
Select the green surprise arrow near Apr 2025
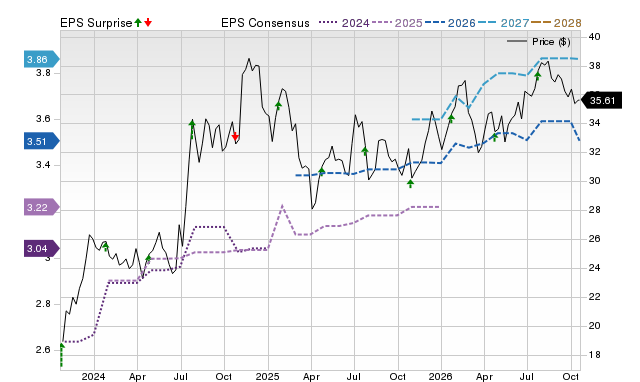click(322, 171)
